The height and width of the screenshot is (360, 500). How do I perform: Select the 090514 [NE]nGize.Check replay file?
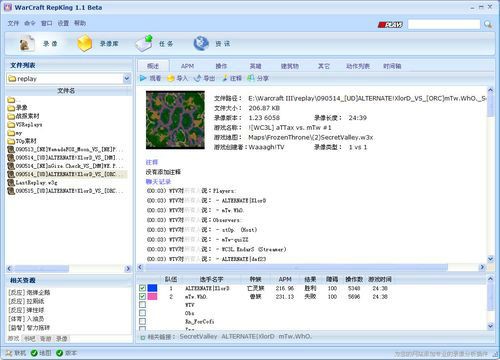click(65, 166)
